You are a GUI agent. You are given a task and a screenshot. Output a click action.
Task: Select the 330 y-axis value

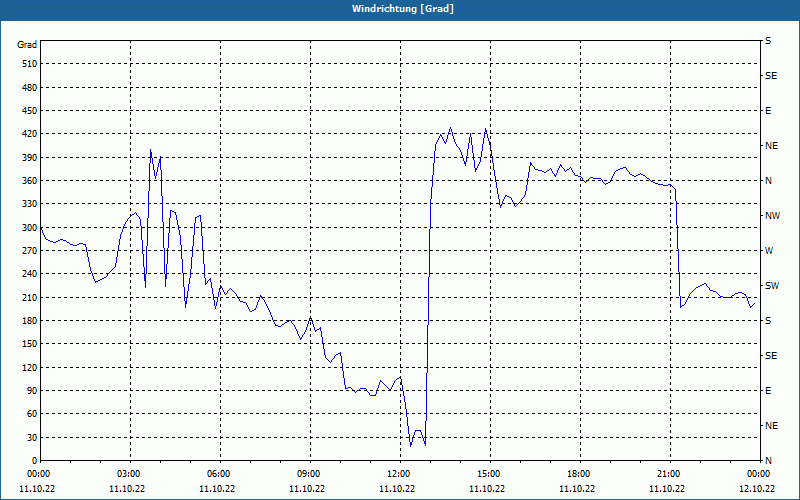tap(30, 204)
